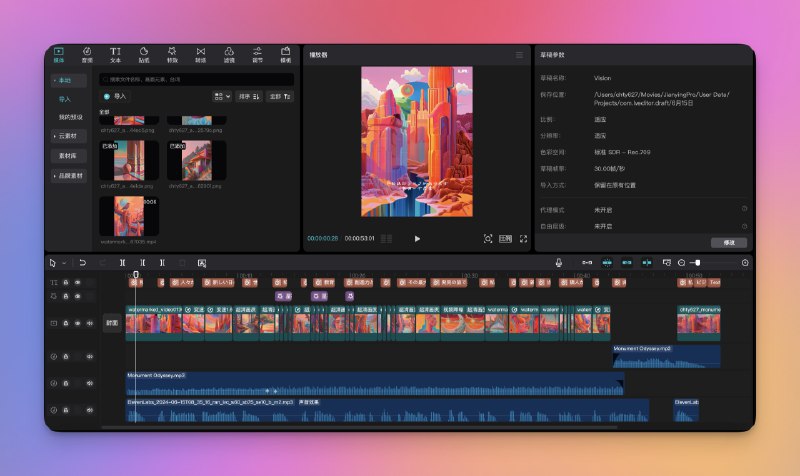Select the watermark mp4 video thumbnail

(x=129, y=216)
